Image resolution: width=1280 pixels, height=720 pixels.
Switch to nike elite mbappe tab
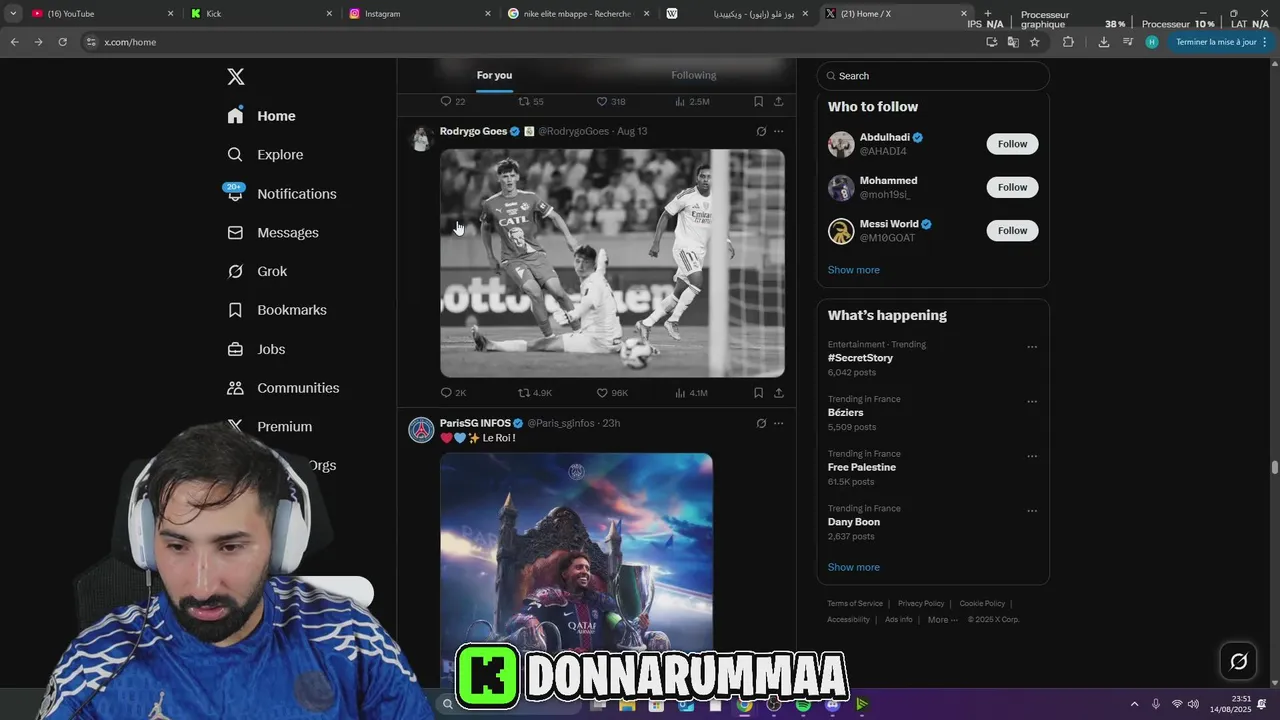578,14
